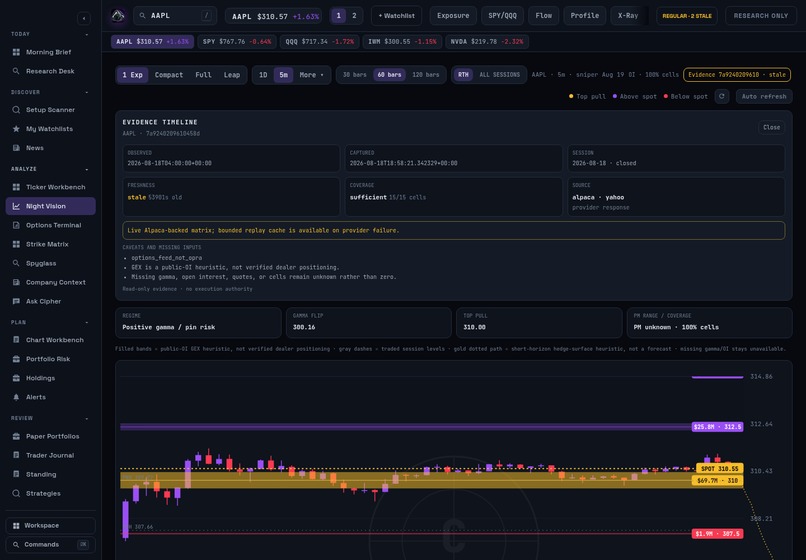Click the Morning Brief grid icon
The width and height of the screenshot is (806, 560).
[x=16, y=52]
